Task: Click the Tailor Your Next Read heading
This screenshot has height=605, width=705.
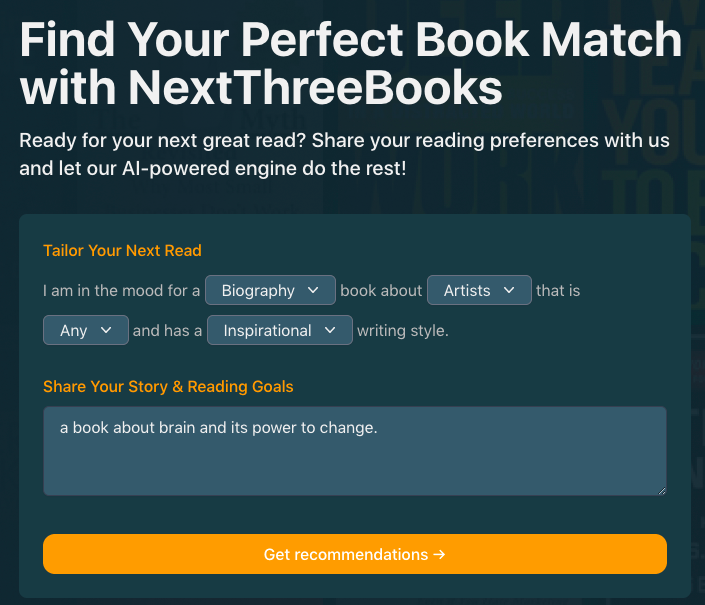Action: click(x=122, y=250)
